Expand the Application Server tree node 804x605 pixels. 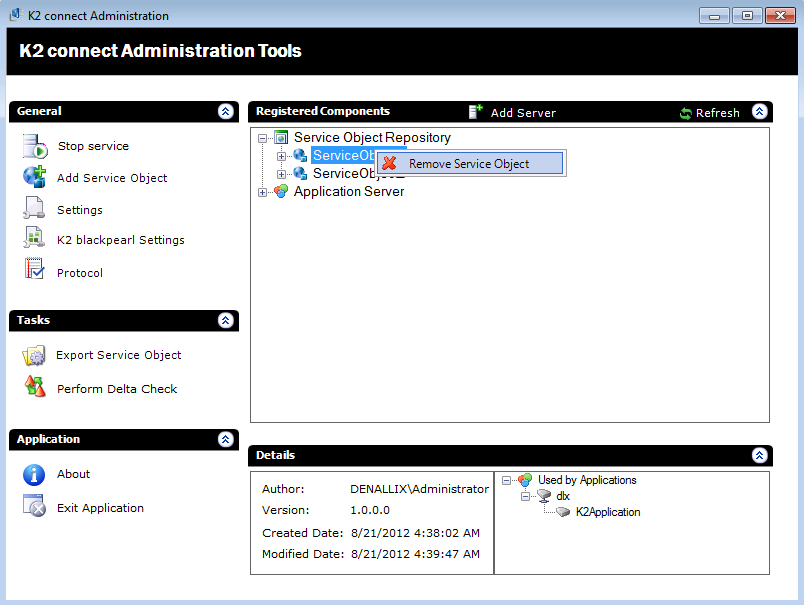click(263, 192)
